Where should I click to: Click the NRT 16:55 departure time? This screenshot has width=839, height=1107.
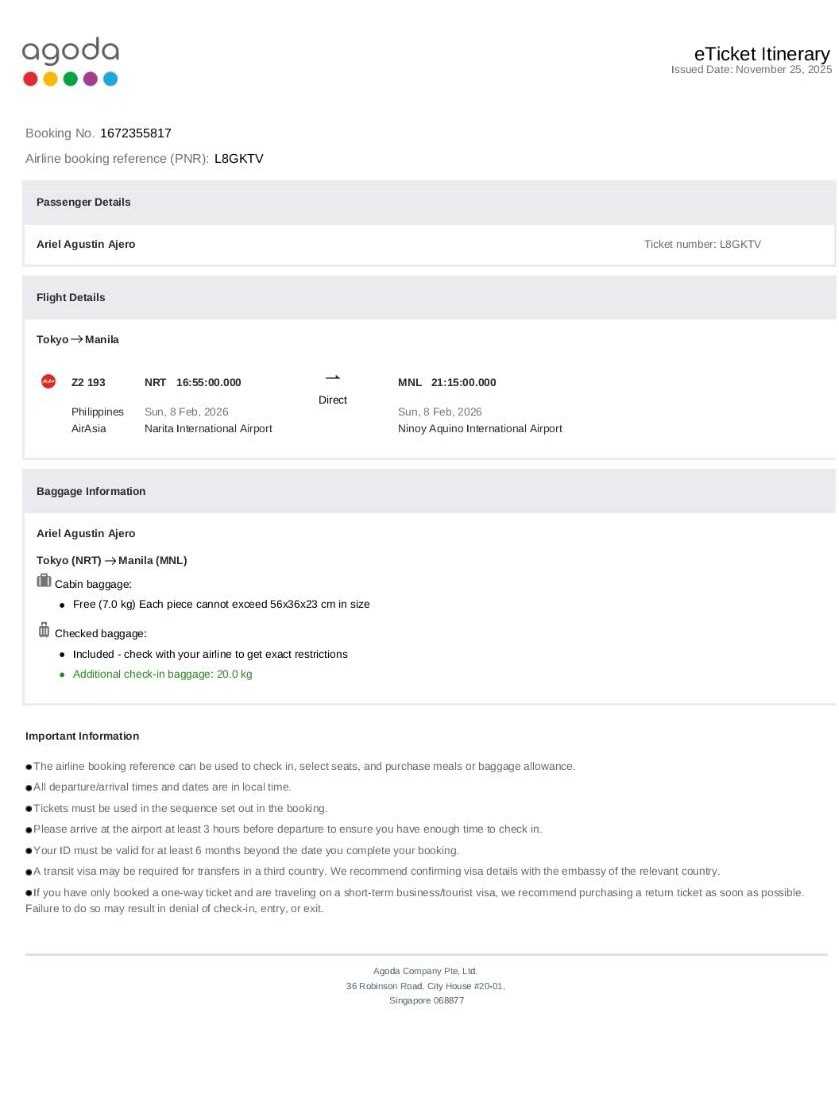[x=193, y=382]
